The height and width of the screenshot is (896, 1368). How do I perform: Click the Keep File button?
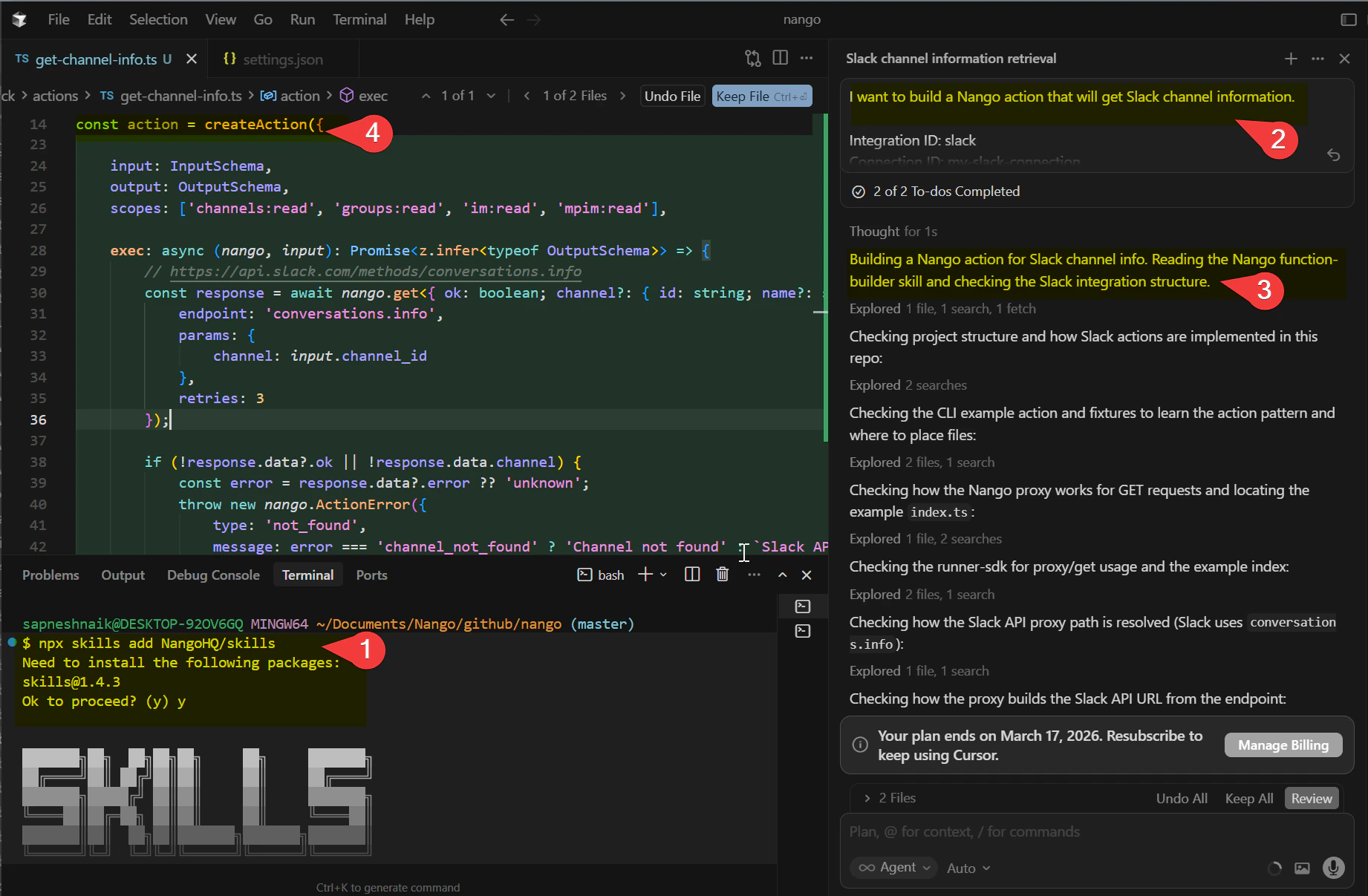pos(761,96)
